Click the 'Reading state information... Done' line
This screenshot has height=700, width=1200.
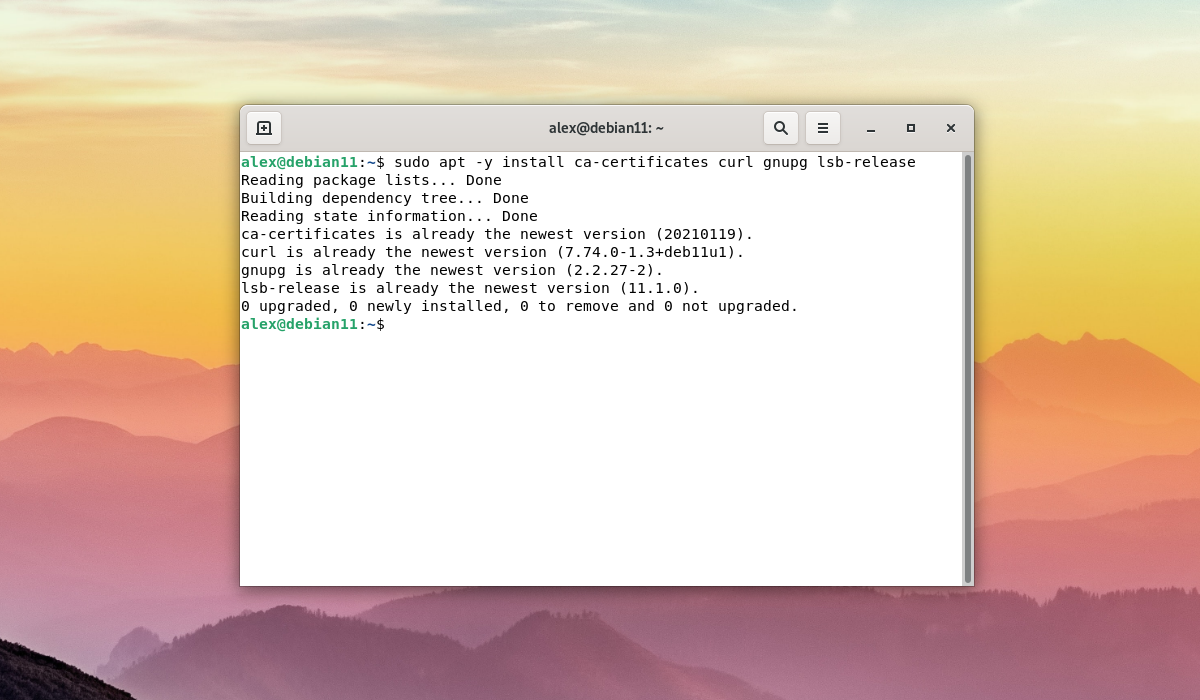coord(389,216)
